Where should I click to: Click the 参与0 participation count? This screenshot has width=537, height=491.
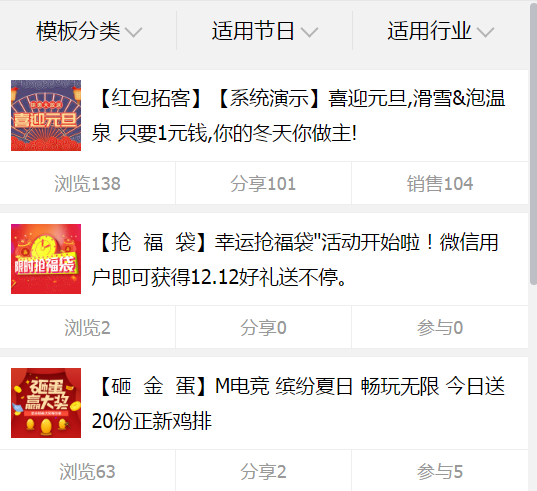440,328
